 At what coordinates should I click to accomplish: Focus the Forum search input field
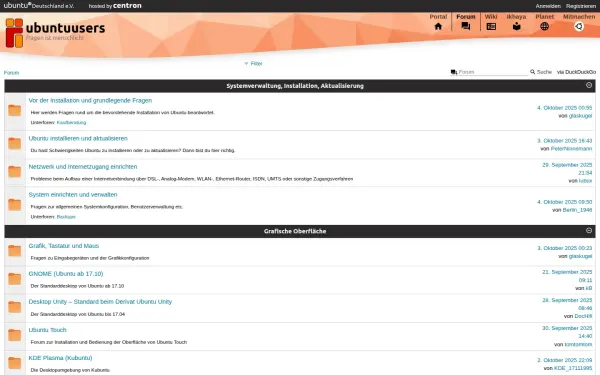(x=493, y=72)
